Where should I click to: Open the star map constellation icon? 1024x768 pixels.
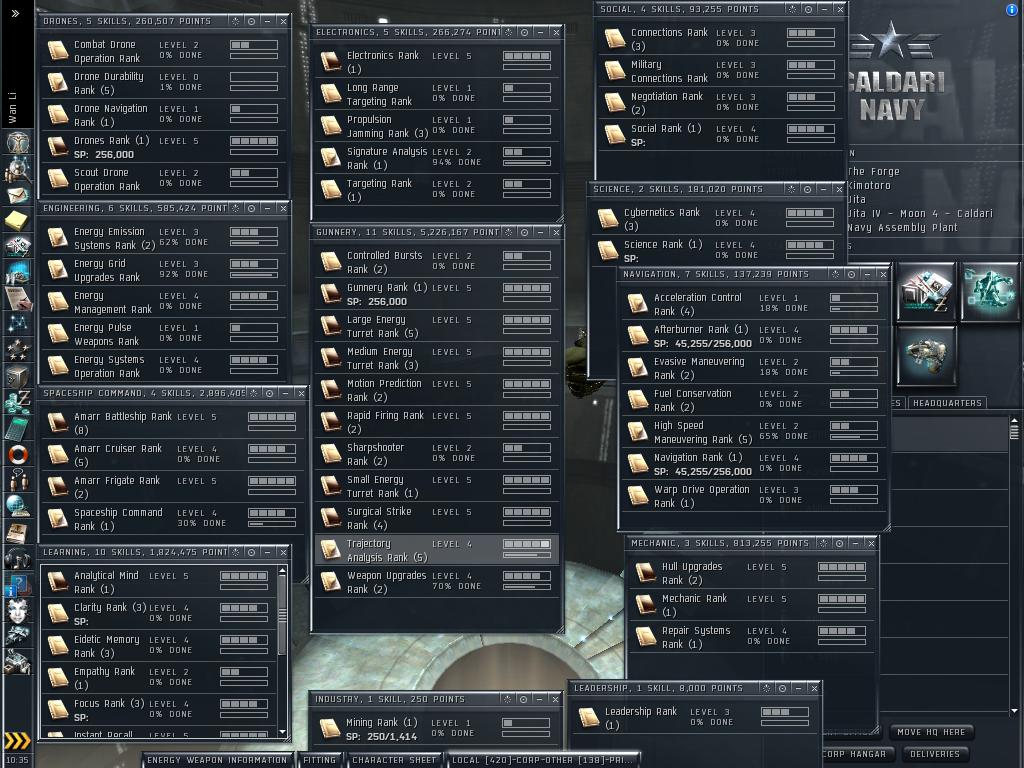(x=18, y=323)
